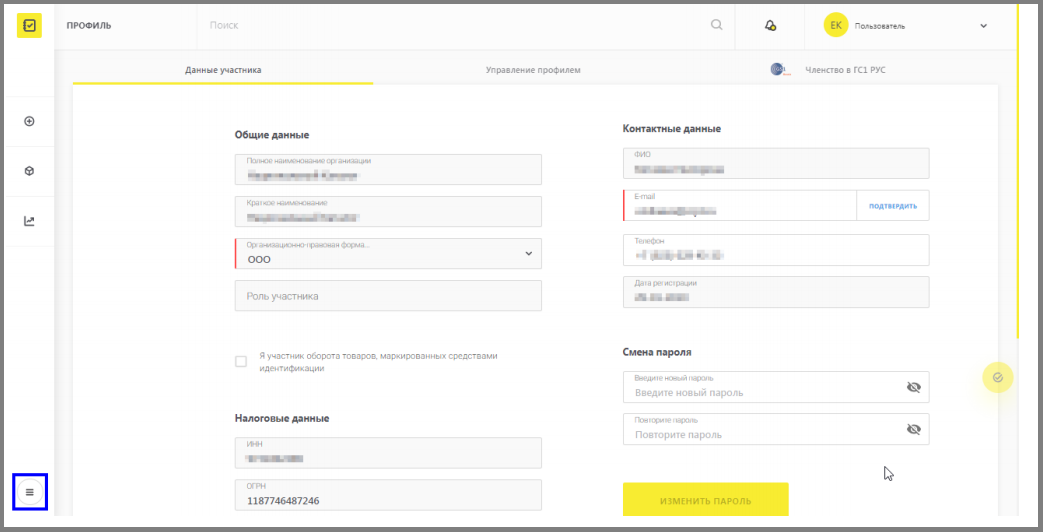Click the Краткое наименование field
This screenshot has width=1043, height=532.
point(388,211)
